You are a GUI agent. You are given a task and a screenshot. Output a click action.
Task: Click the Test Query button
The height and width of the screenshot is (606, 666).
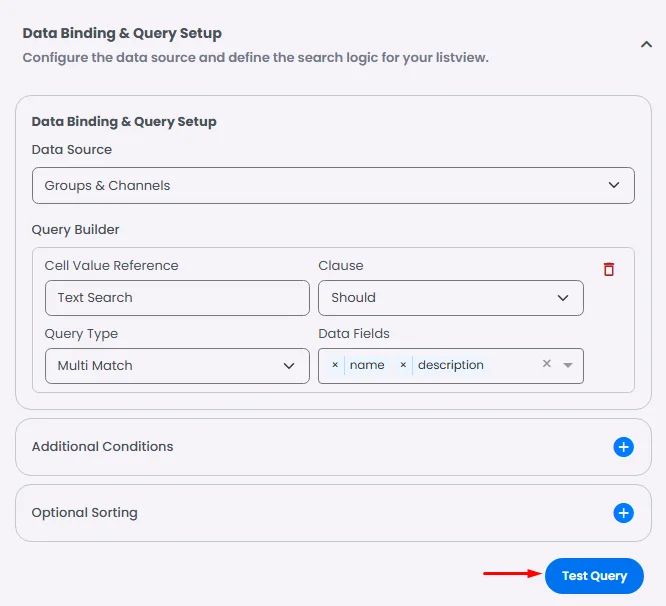click(x=594, y=576)
